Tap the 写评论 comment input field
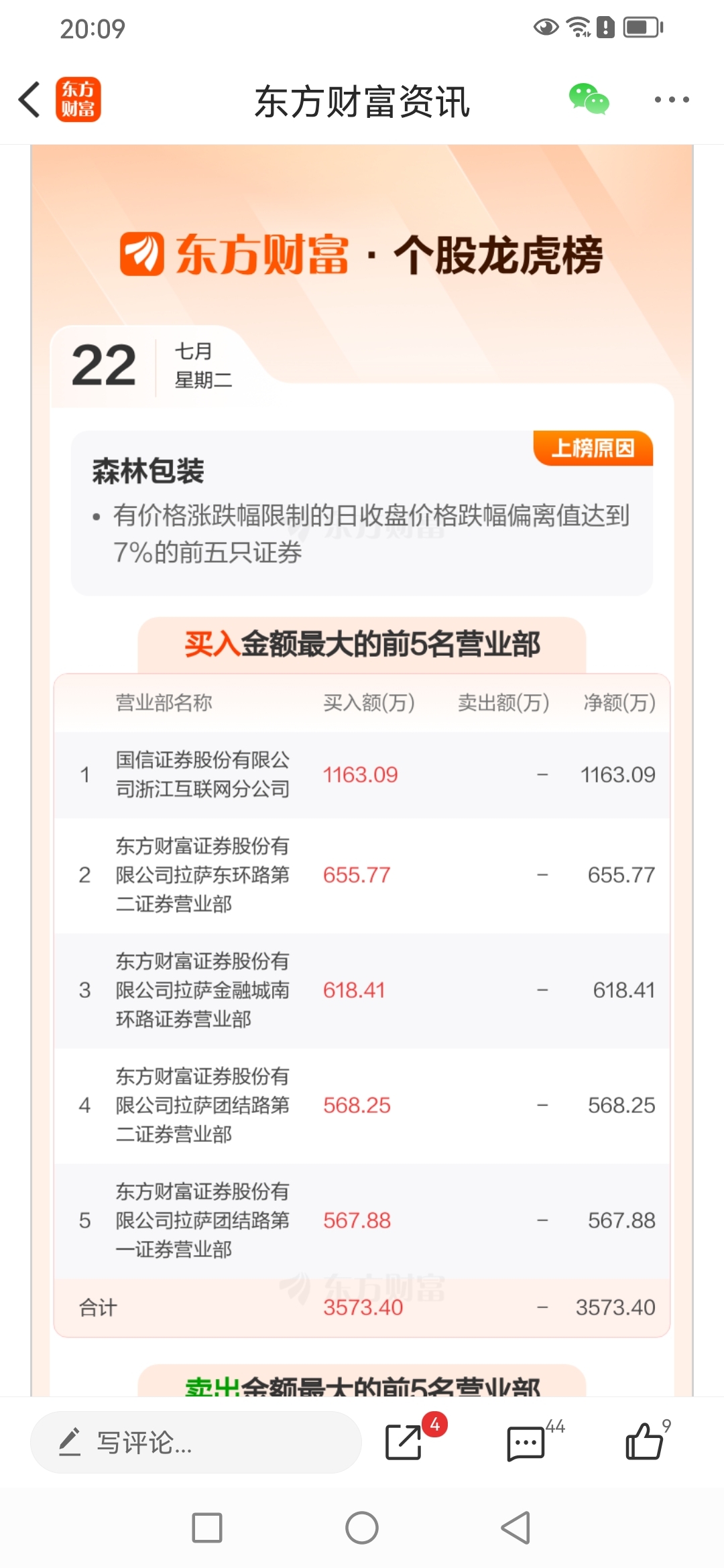724x1568 pixels. click(196, 1442)
